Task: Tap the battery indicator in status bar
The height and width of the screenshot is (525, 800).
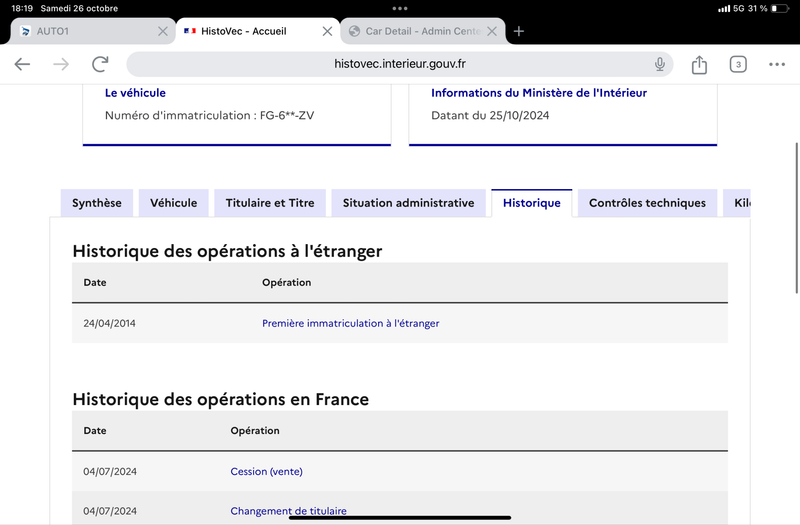Action: [x=781, y=8]
